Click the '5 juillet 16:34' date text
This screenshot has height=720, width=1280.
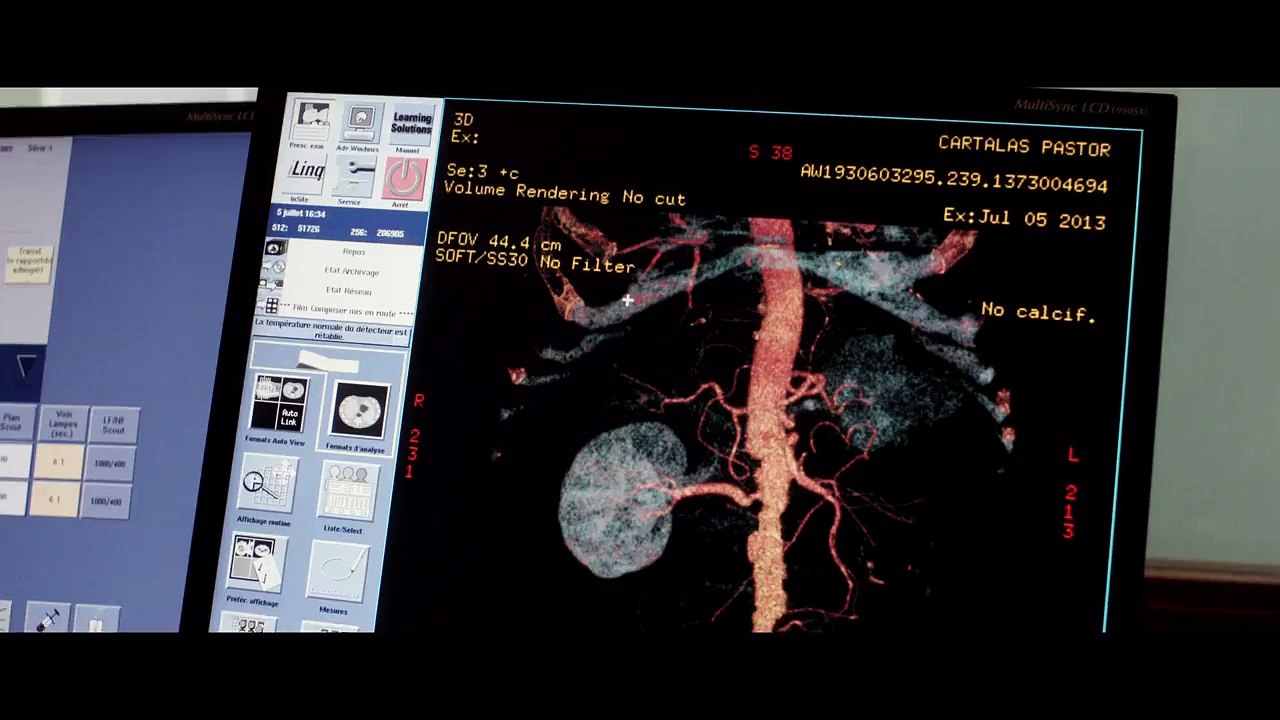[300, 214]
